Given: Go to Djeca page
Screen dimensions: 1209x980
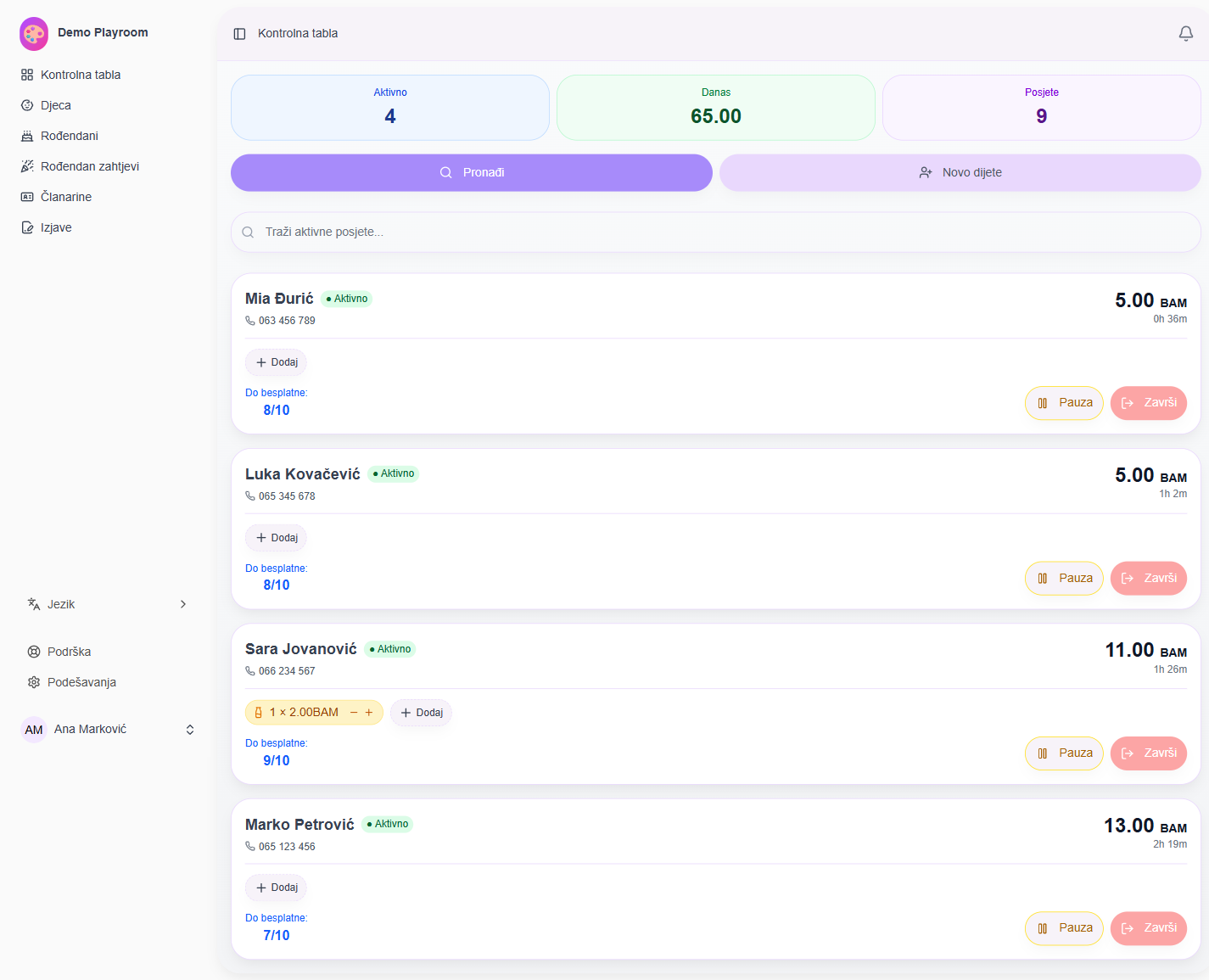Looking at the screenshot, I should click(x=108, y=105).
